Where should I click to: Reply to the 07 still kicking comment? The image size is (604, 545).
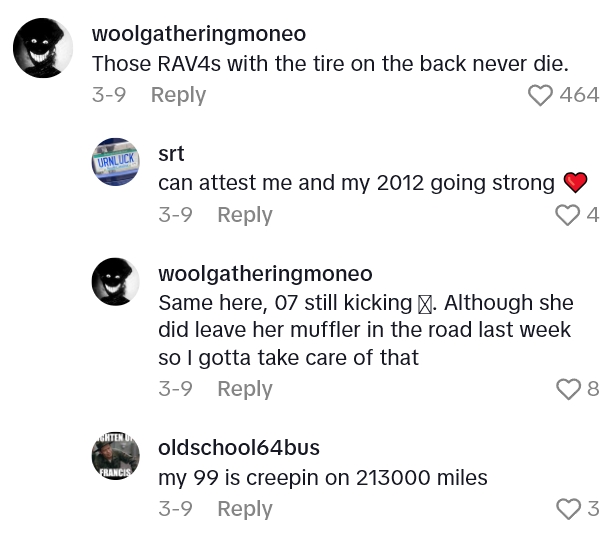tap(245, 389)
